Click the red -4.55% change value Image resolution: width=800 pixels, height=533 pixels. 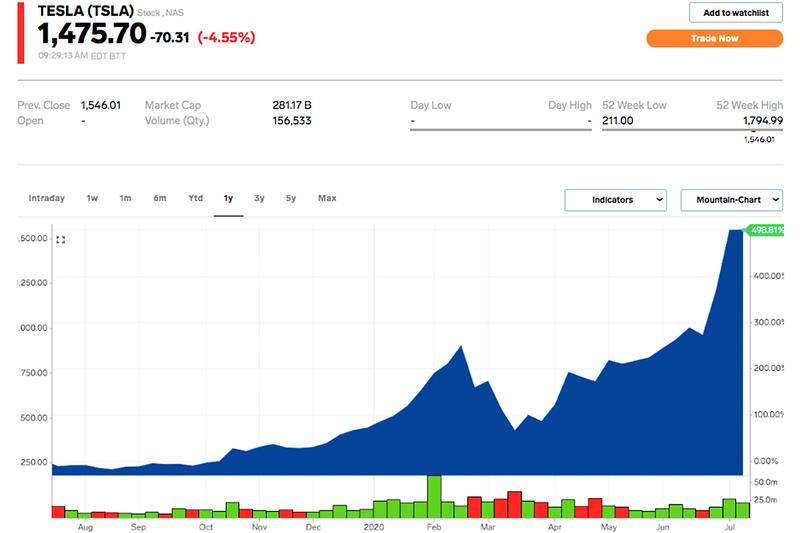tap(226, 37)
